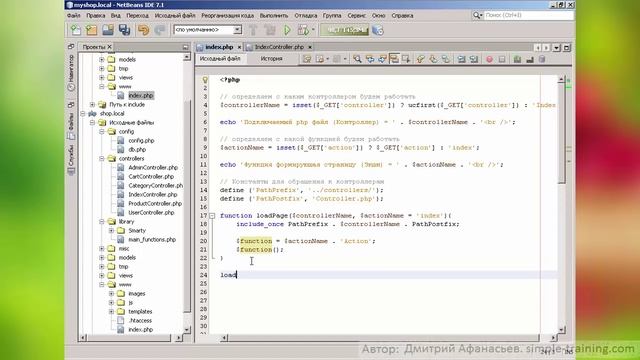Open the Службы side panel
The width and height of the screenshot is (640, 360).
(71, 161)
